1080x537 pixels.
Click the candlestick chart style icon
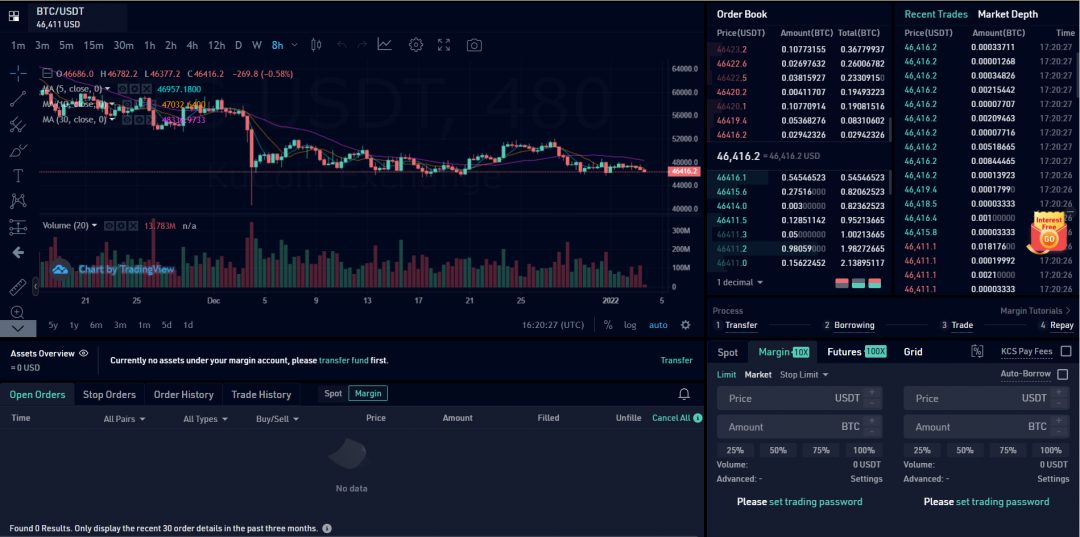point(316,45)
